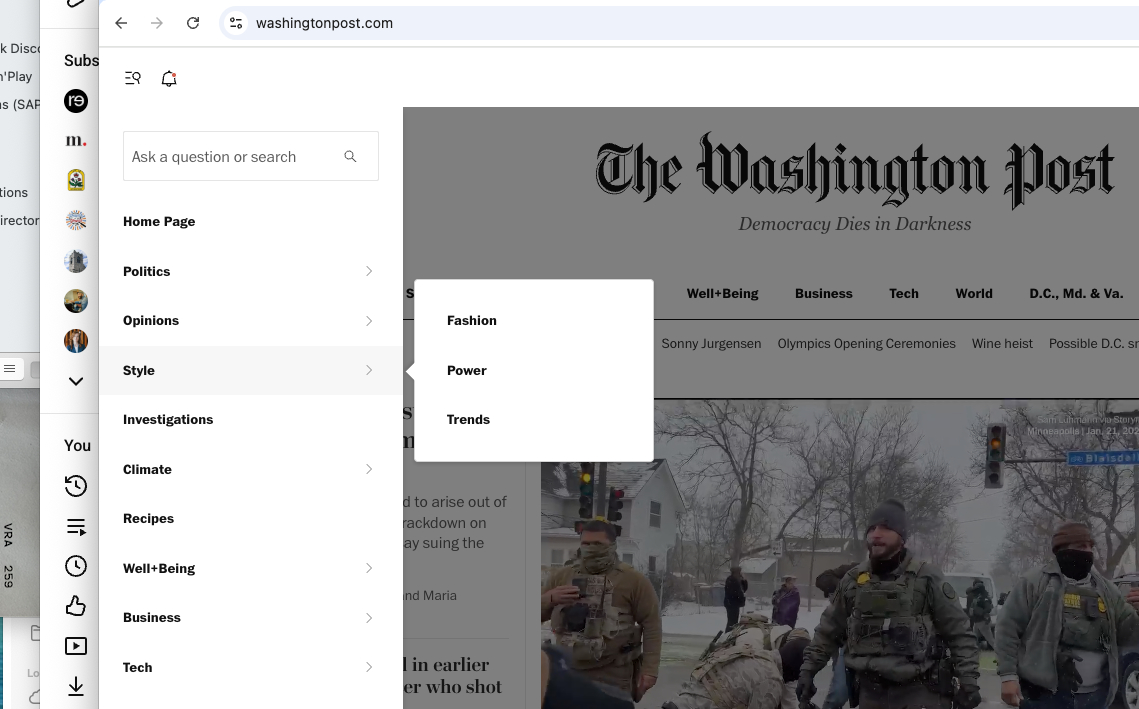Click the 'Ask a question or search' field
The image size is (1139, 709).
(x=230, y=157)
